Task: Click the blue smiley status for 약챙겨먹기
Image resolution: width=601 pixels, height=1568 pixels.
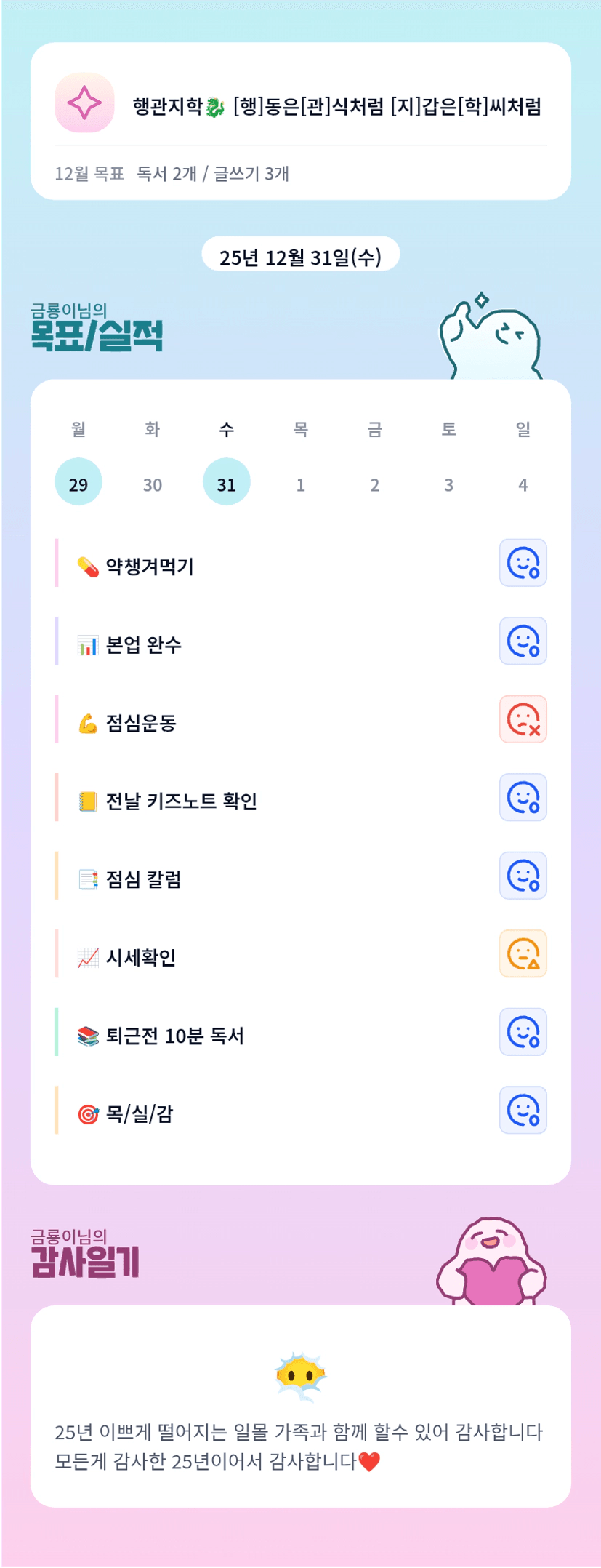Action: pos(523,563)
